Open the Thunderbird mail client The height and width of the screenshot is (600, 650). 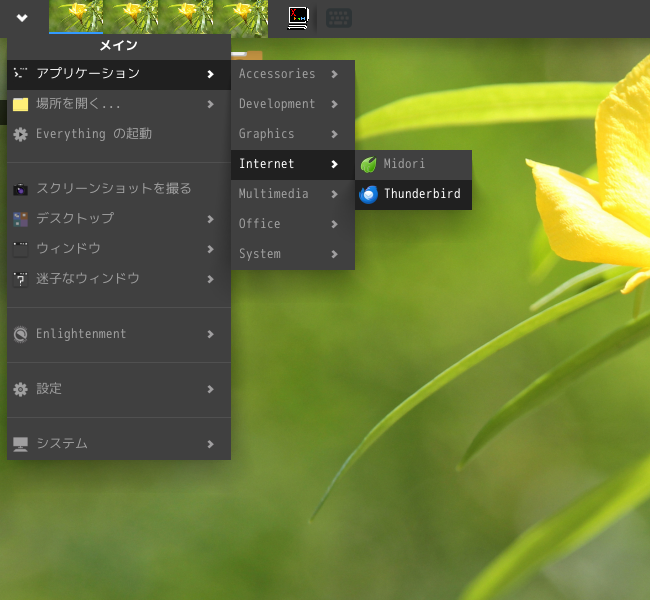[413, 194]
